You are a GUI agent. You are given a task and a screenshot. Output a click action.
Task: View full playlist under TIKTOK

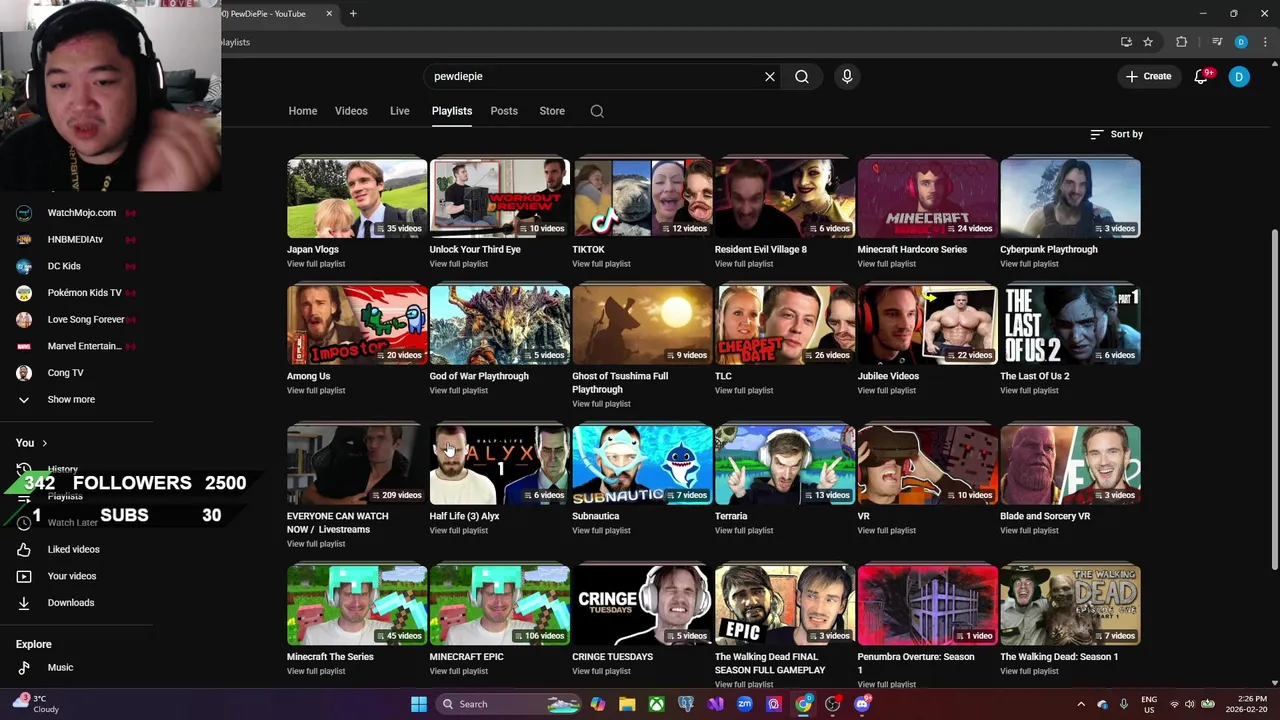click(x=601, y=264)
